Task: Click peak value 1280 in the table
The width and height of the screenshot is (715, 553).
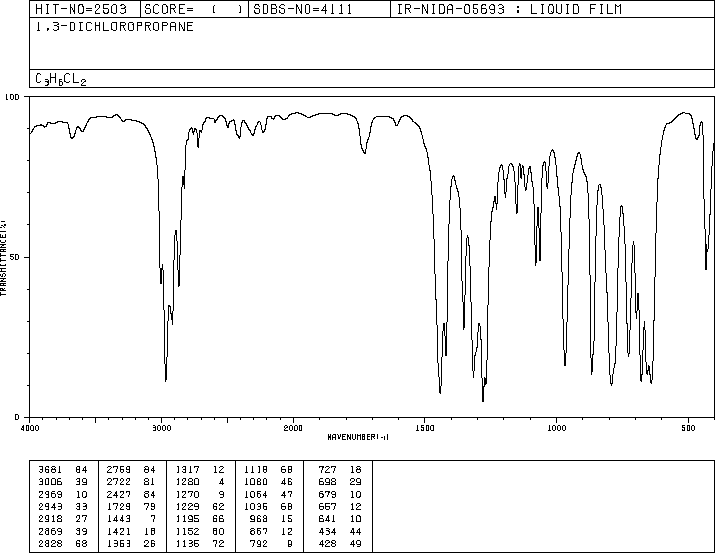Action: point(187,481)
